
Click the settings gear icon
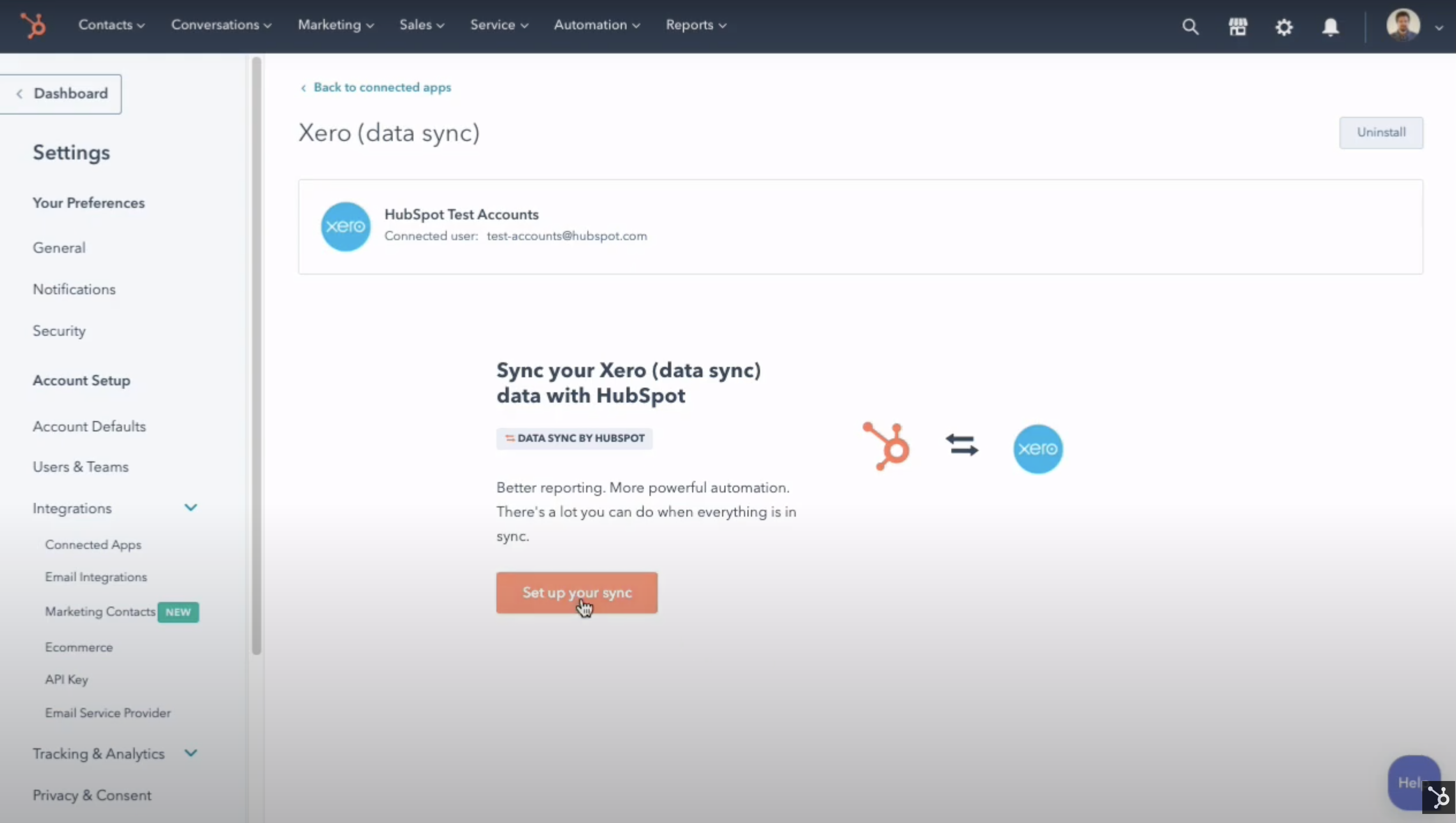[x=1284, y=27]
